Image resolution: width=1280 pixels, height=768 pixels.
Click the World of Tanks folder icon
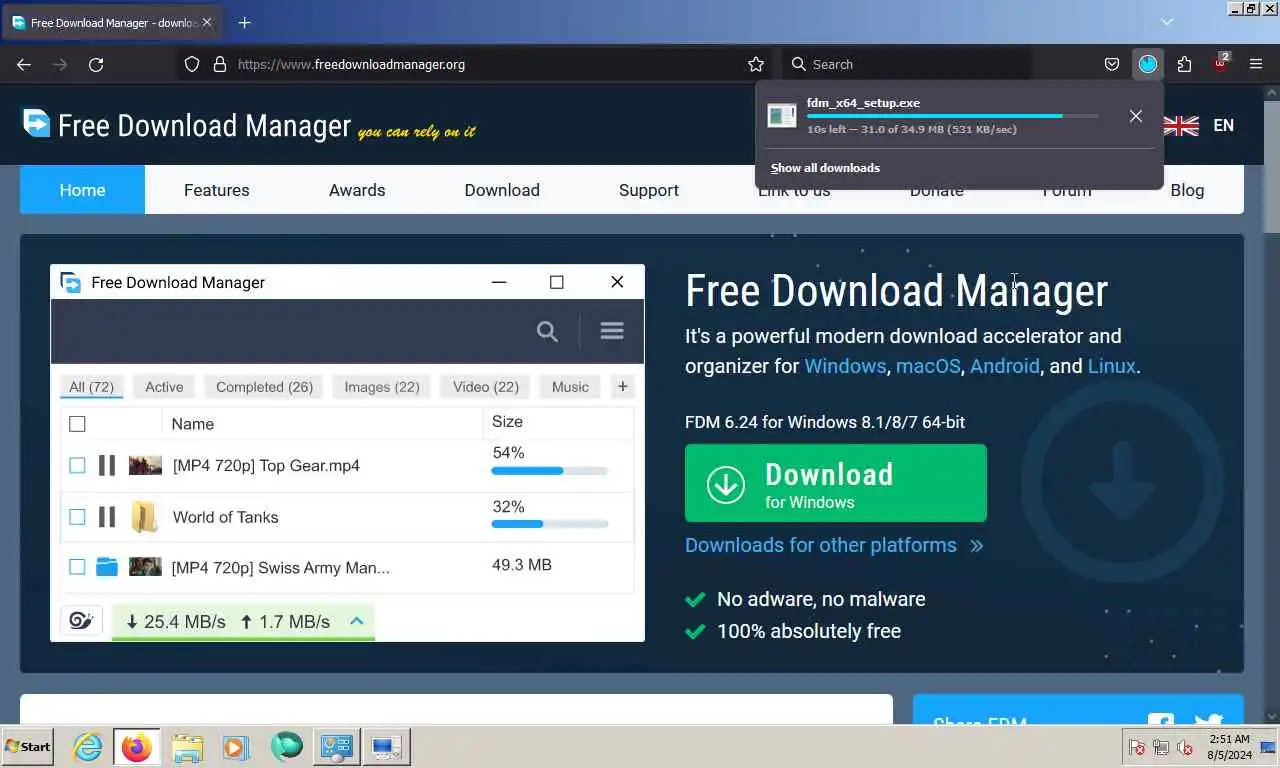click(x=145, y=517)
